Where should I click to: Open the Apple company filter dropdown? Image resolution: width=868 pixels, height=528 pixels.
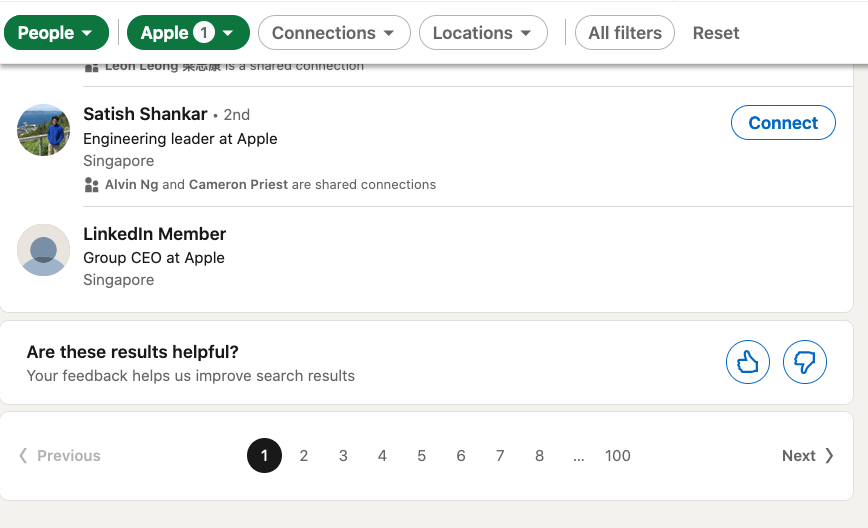click(x=188, y=33)
